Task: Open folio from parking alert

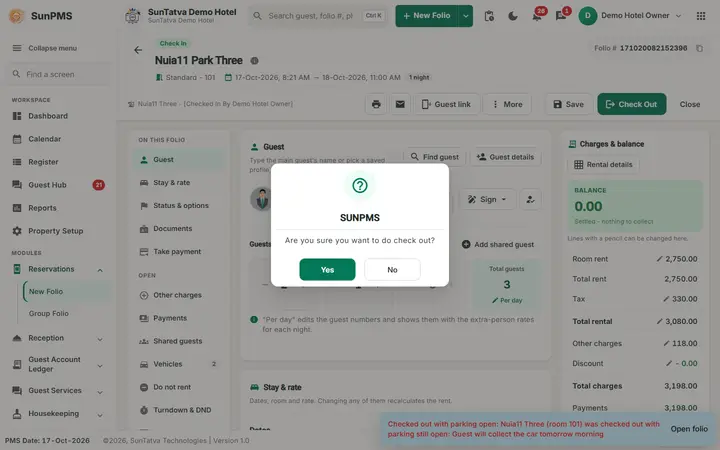Action: point(689,429)
